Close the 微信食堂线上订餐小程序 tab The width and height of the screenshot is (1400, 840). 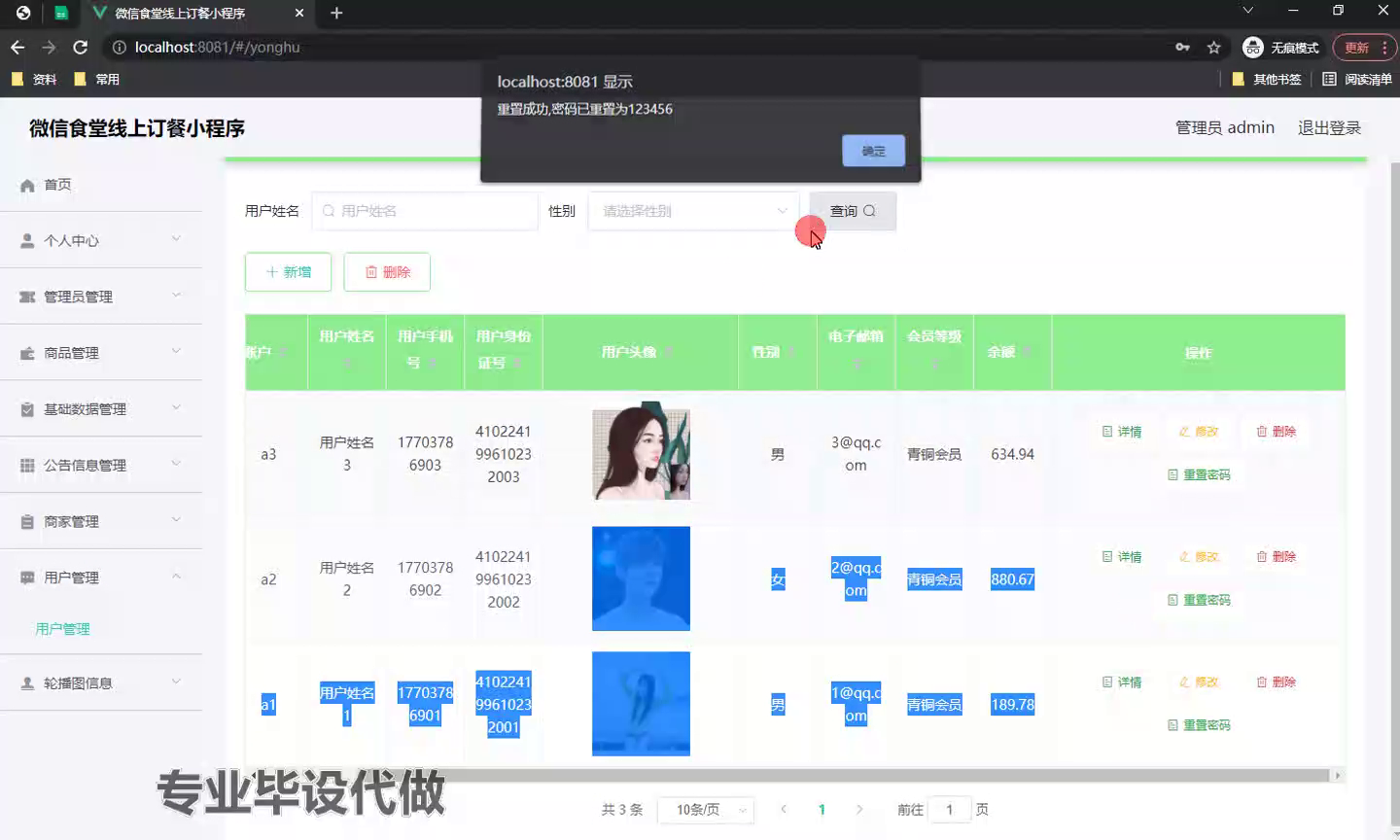299,13
